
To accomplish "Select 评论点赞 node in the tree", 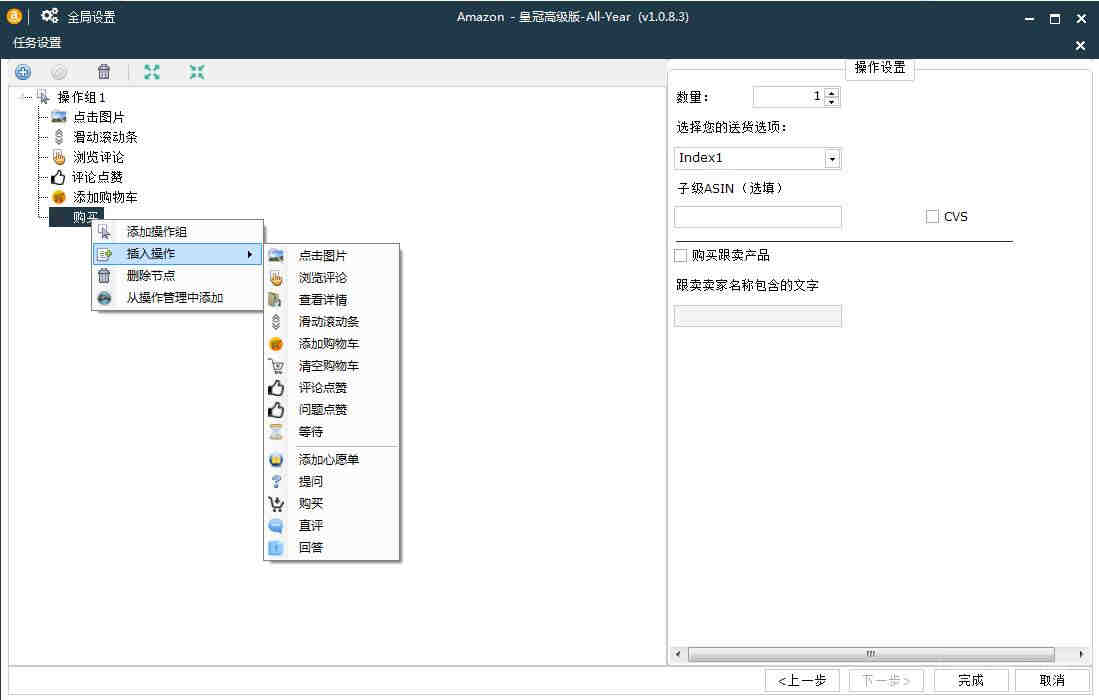I will pyautogui.click(x=97, y=177).
